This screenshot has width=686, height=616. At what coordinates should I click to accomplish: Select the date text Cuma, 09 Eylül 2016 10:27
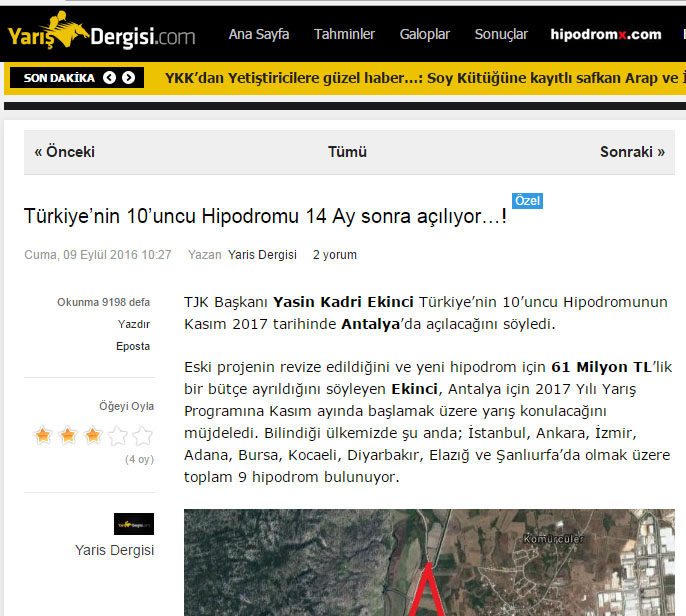click(x=98, y=255)
